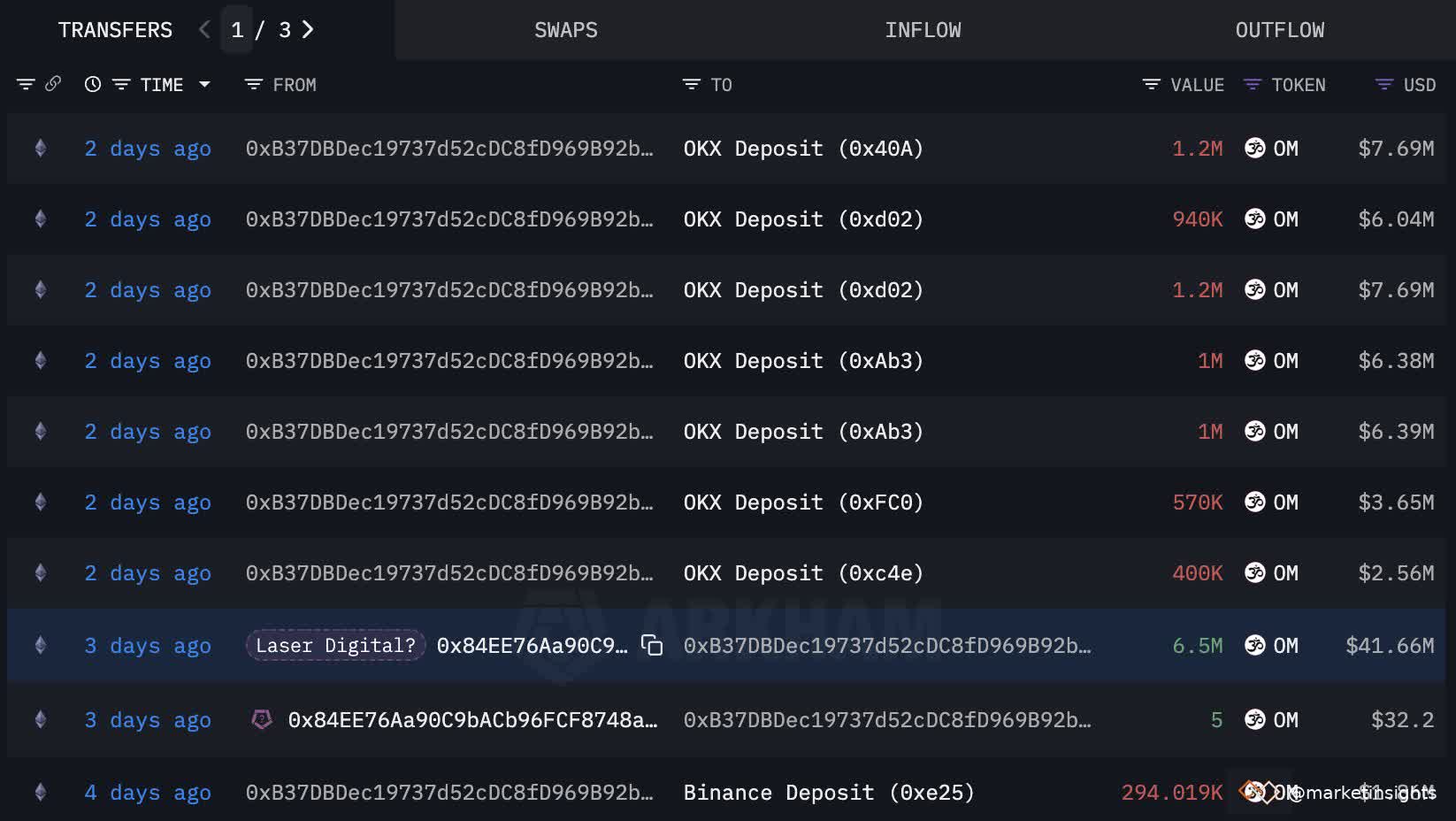The width and height of the screenshot is (1456, 821).
Task: Click the 'Laser Digital?' entity tag
Action: point(335,646)
